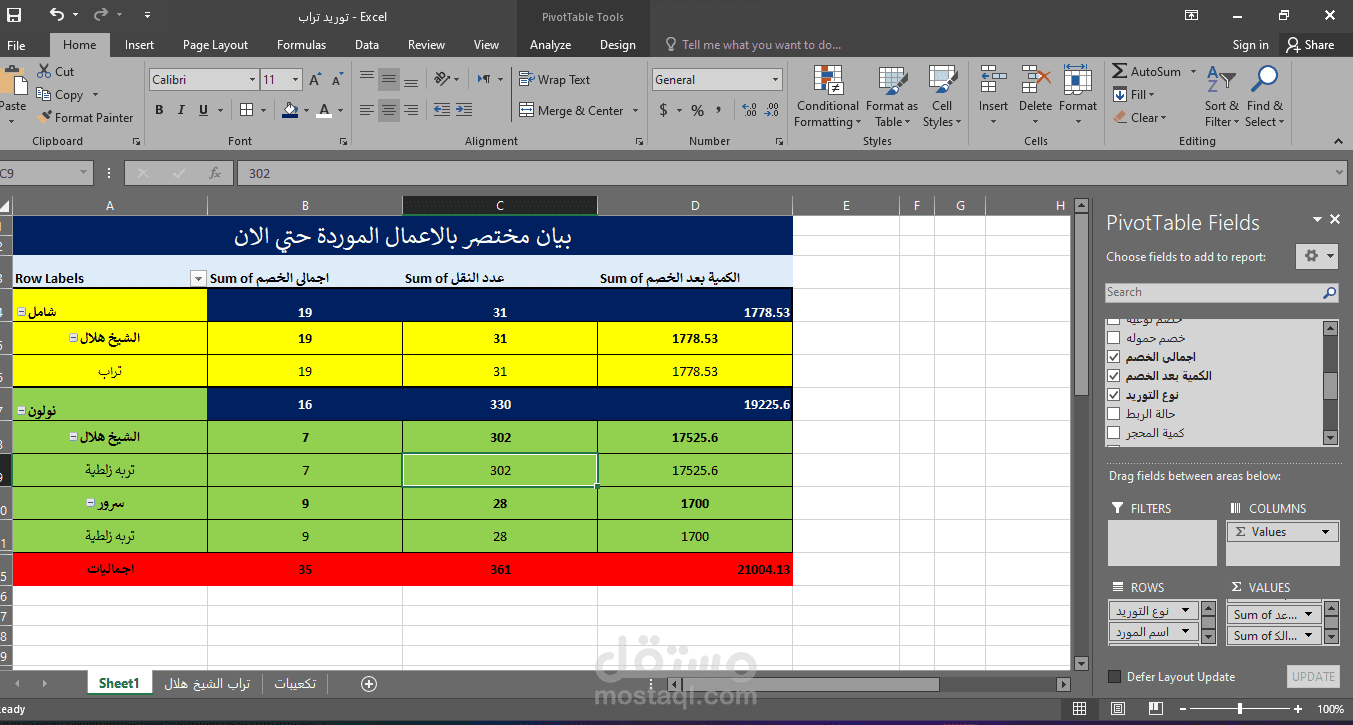
Task: Click the Delete cells icon
Action: (1036, 81)
